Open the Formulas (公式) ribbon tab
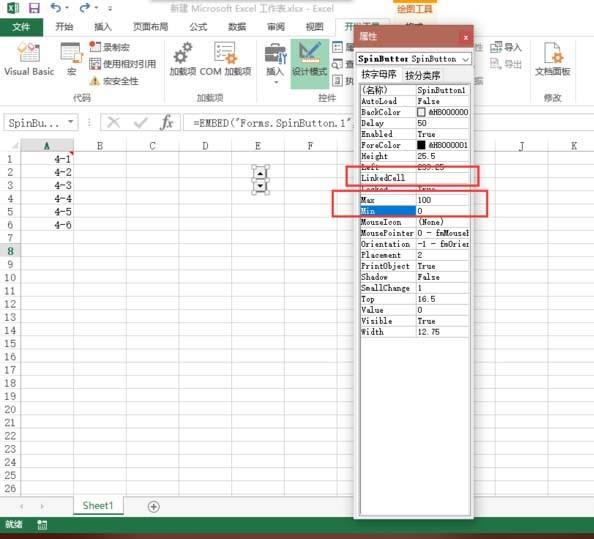594x539 pixels. tap(198, 27)
